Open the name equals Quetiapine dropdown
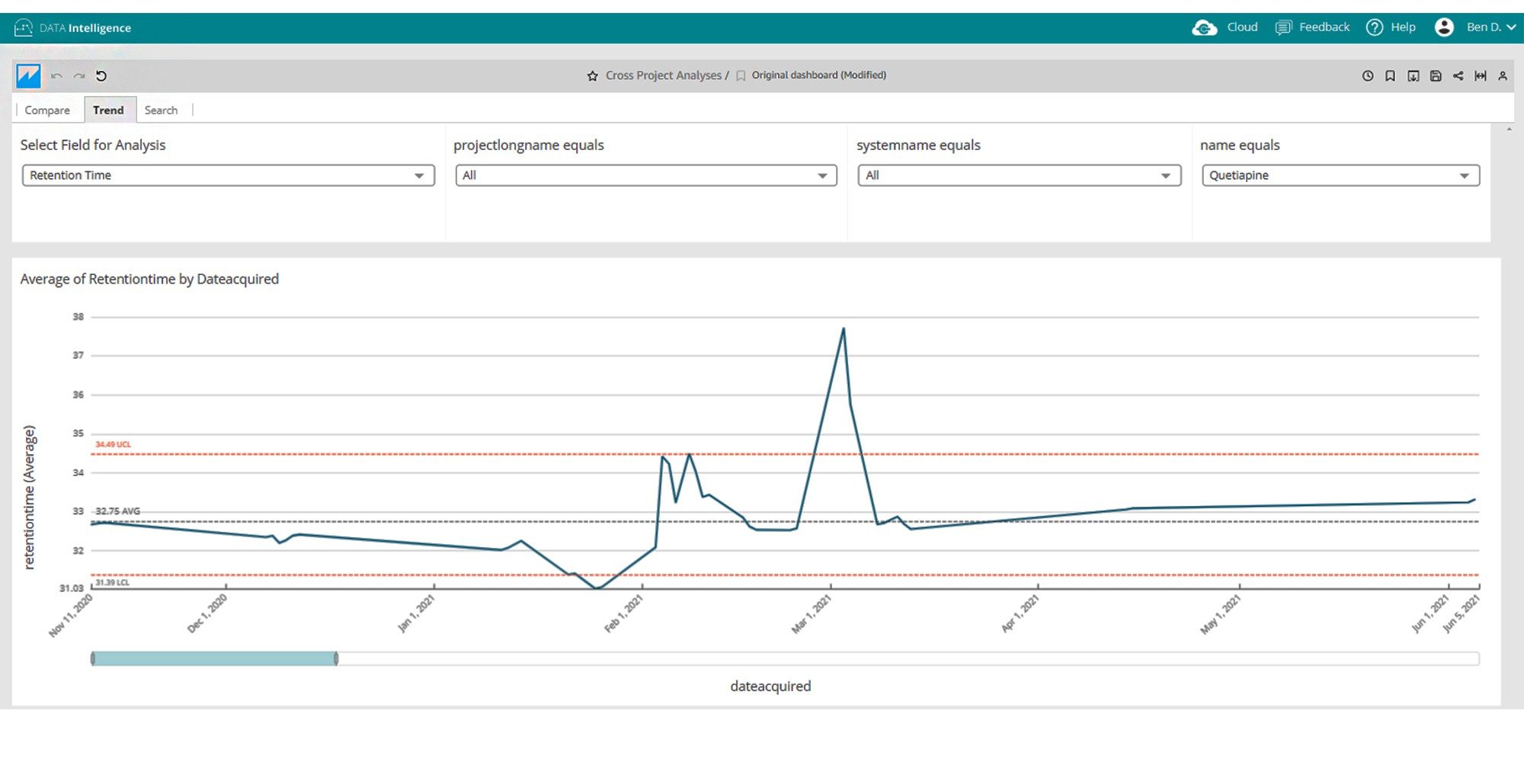Viewport: 1524px width, 784px height. pos(1341,176)
